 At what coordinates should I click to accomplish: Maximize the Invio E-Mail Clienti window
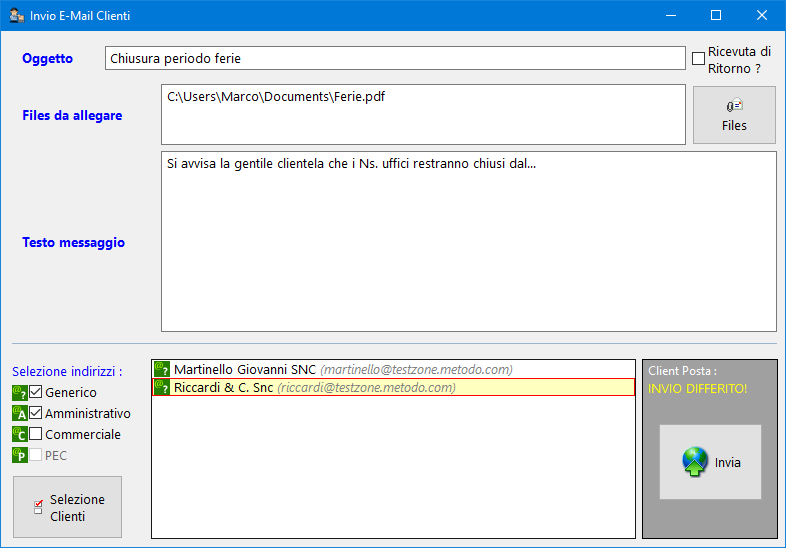715,16
